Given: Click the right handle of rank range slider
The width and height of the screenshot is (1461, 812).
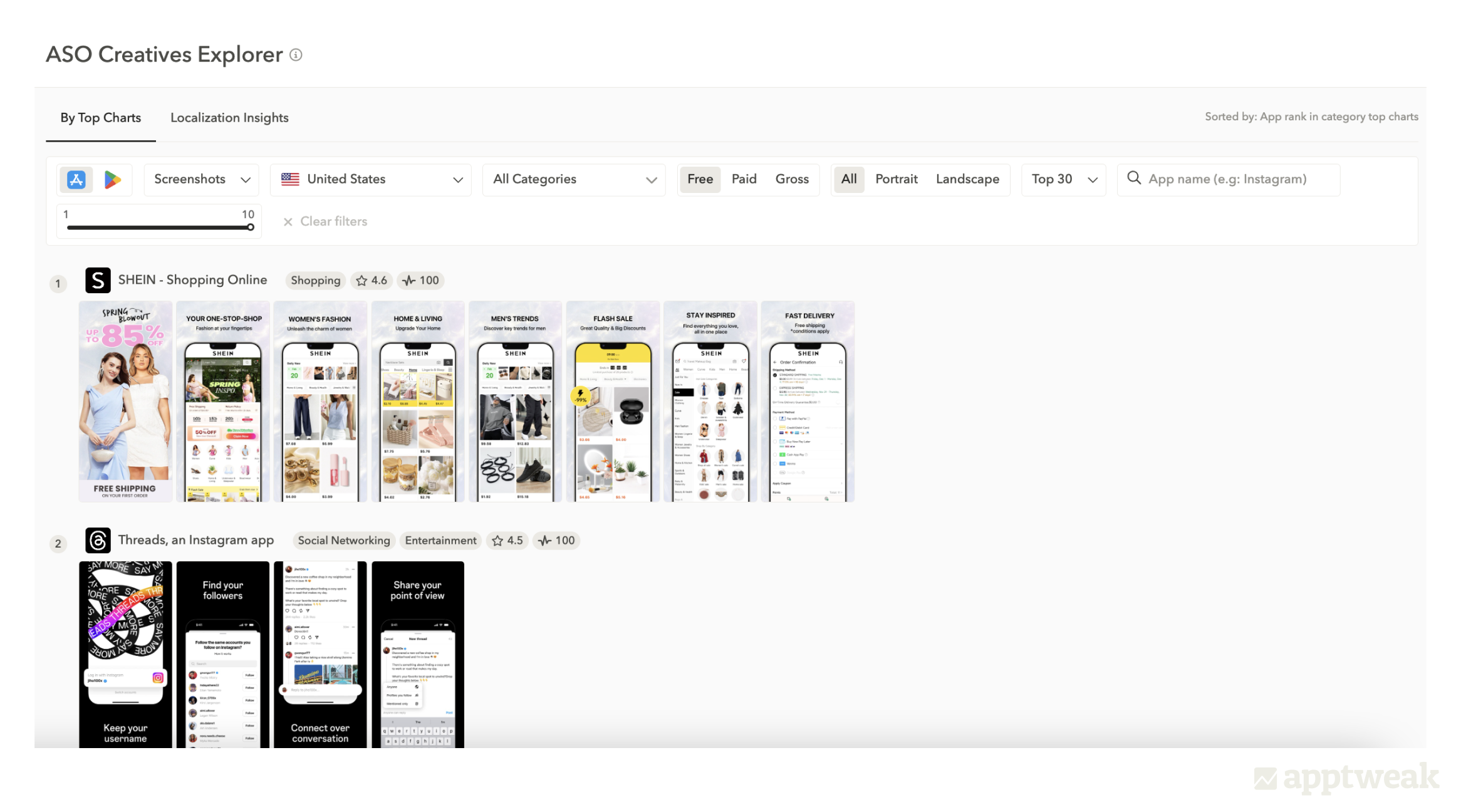Looking at the screenshot, I should [251, 227].
